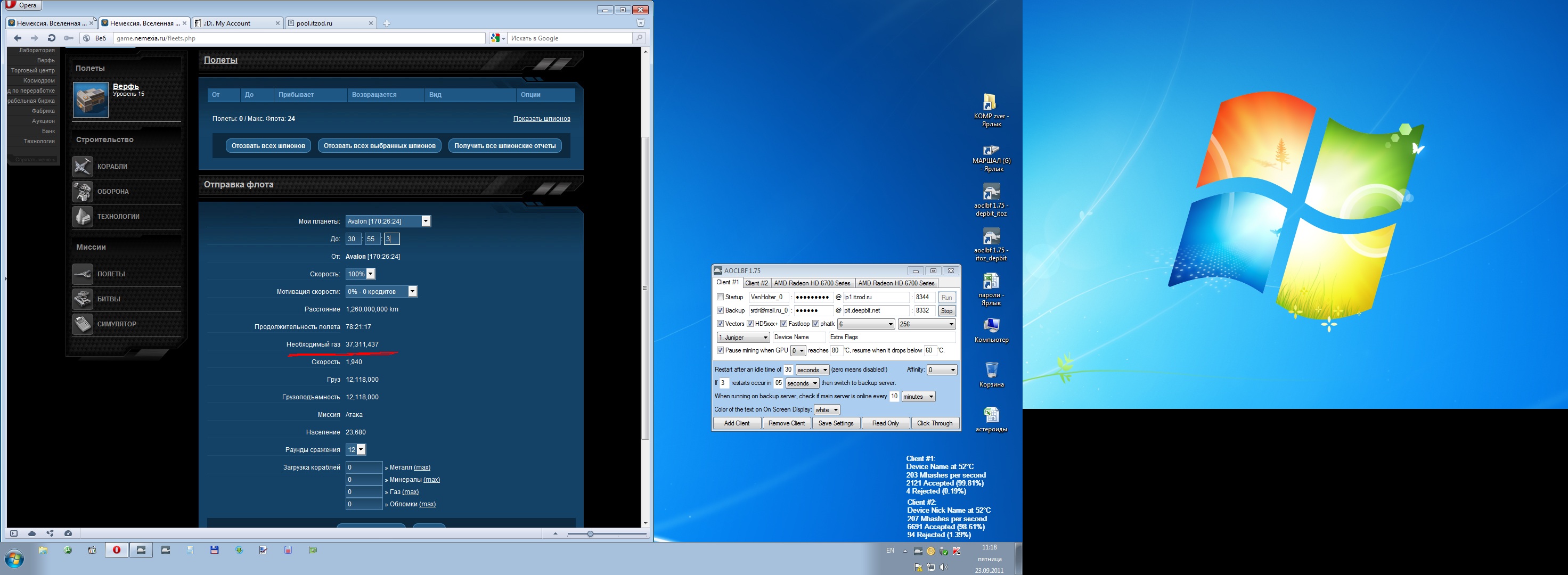This screenshot has height=575, width=1568.
Task: Toggle HD5xxx+ checkbox
Action: point(750,324)
